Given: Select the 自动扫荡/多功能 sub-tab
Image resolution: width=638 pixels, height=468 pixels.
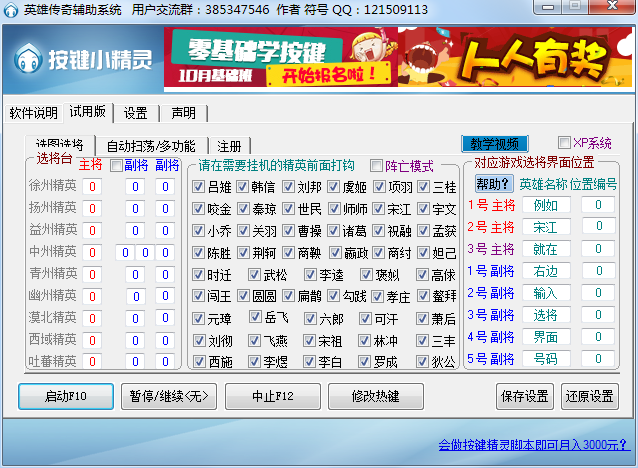Looking at the screenshot, I should point(151,146).
